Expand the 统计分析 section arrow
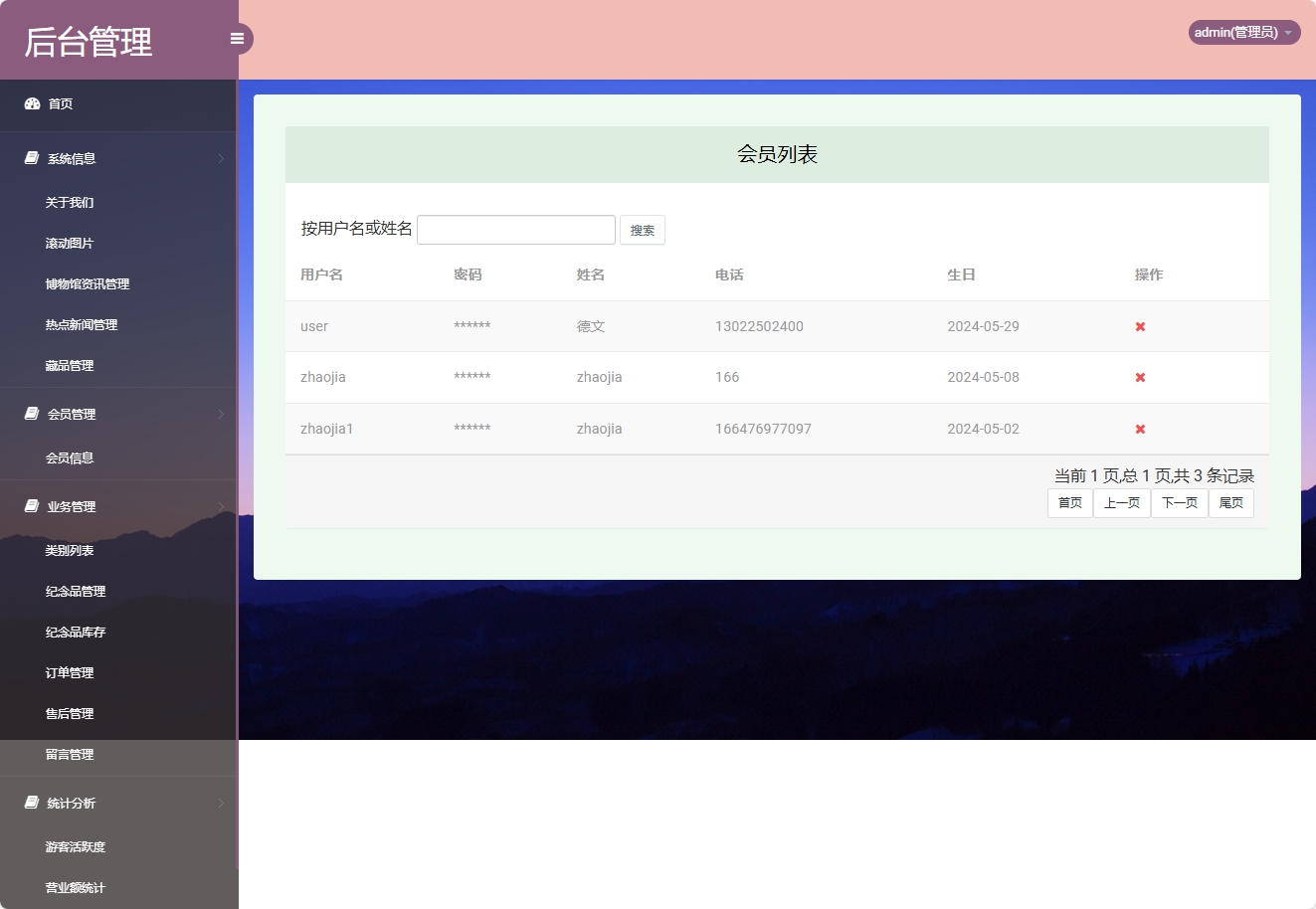The image size is (1316, 909). (221, 803)
